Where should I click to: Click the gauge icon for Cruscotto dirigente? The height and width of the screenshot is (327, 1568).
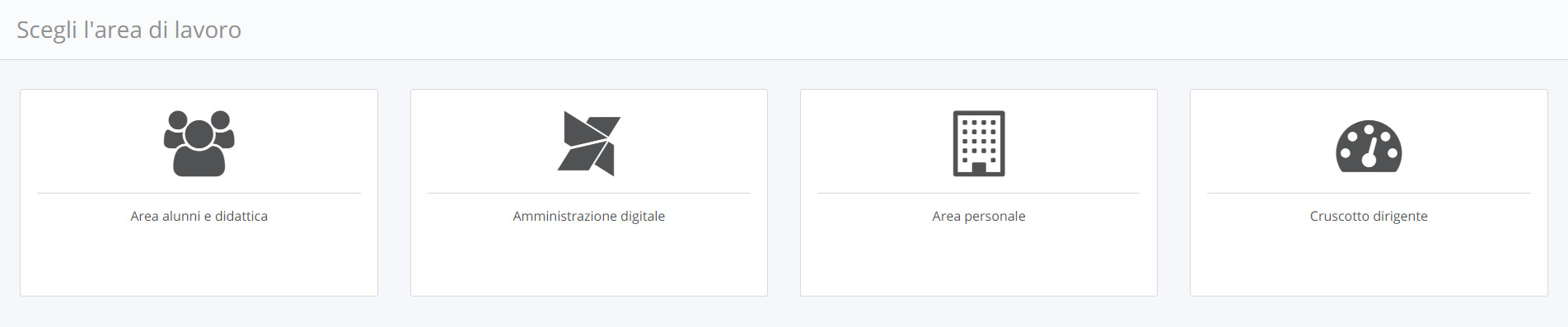(1369, 147)
